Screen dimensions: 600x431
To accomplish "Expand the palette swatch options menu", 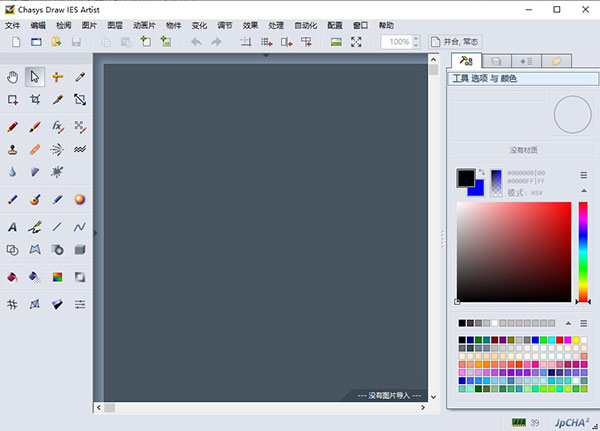I will (583, 323).
